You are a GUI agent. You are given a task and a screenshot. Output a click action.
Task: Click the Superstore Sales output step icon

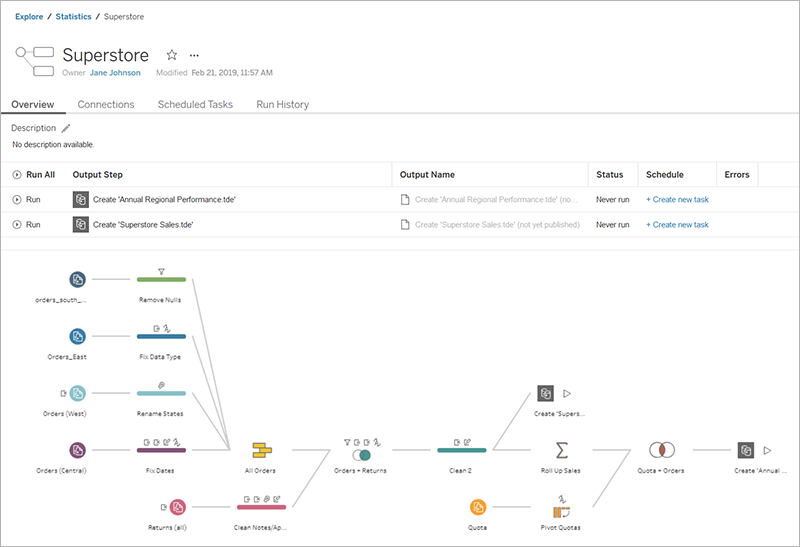point(81,225)
